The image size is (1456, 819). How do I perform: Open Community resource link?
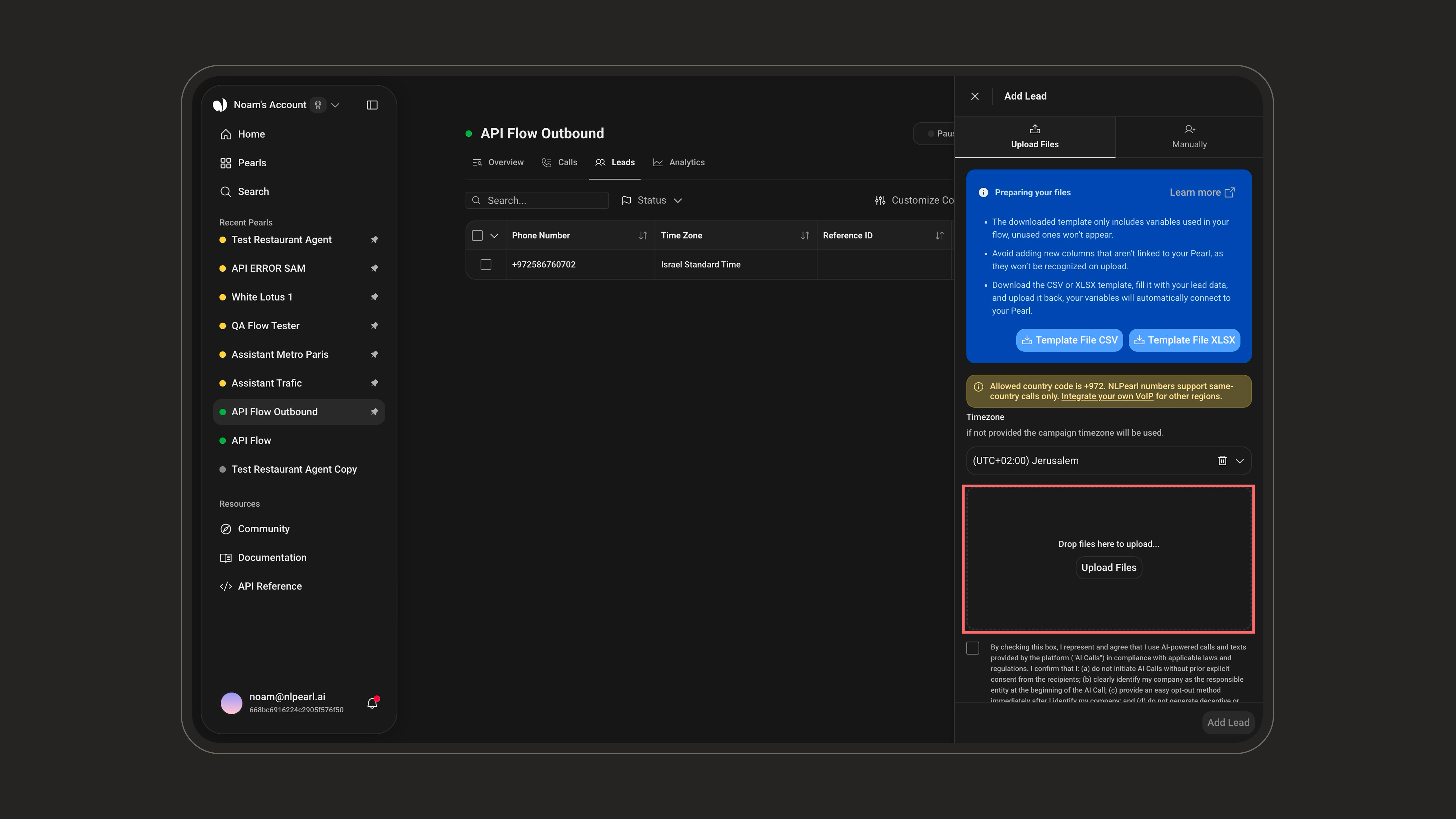click(x=299, y=529)
